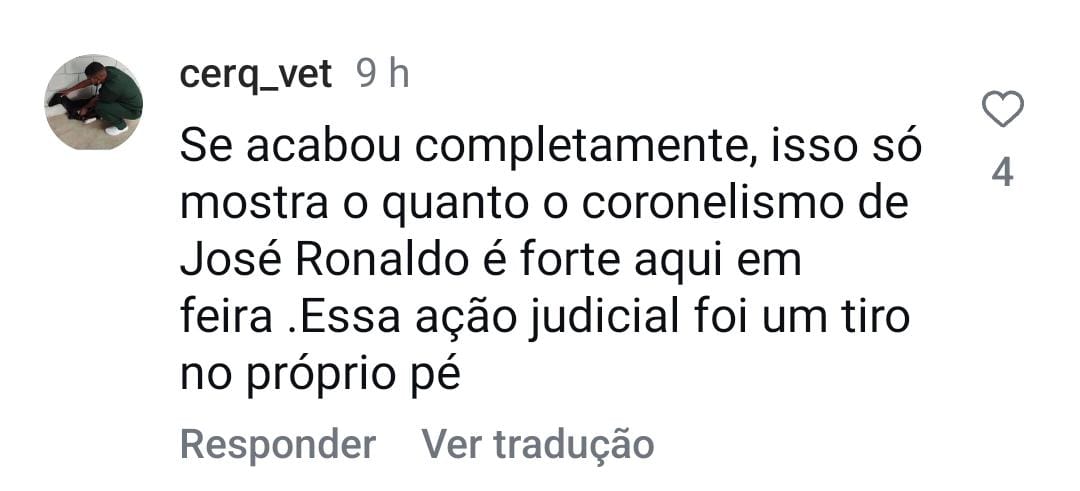Open the cerq_vet username profile

coord(255,74)
